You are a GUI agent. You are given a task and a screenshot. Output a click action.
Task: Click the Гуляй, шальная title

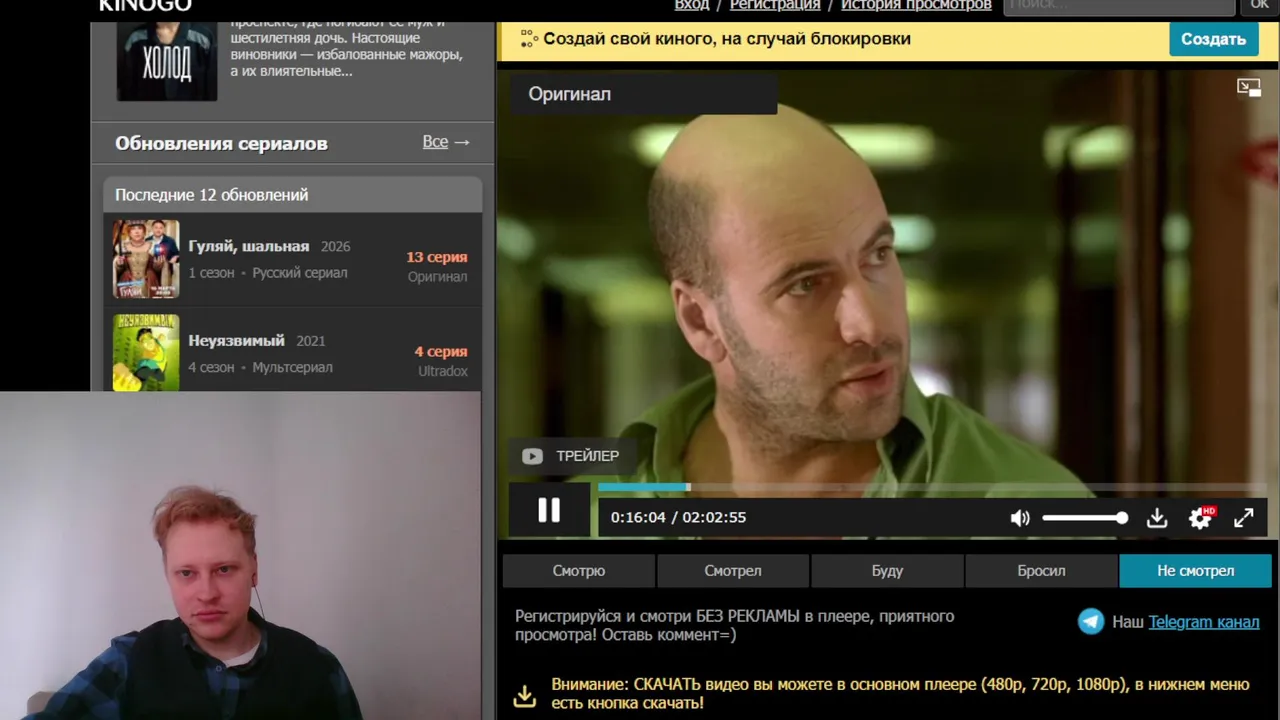click(249, 246)
